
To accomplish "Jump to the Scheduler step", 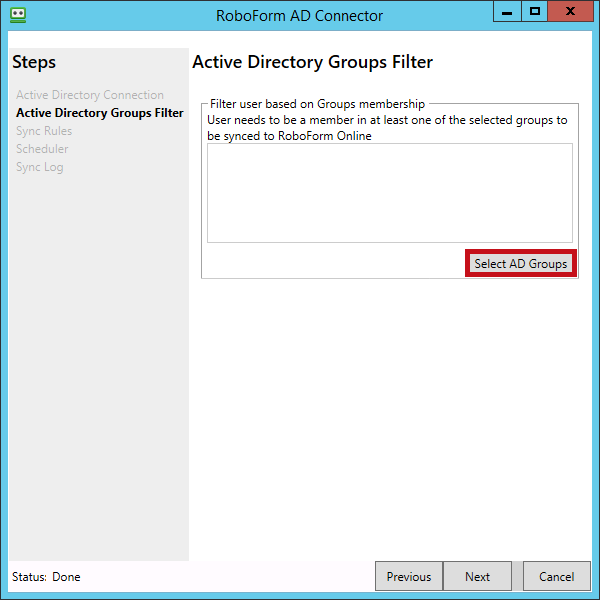I will 42,149.
